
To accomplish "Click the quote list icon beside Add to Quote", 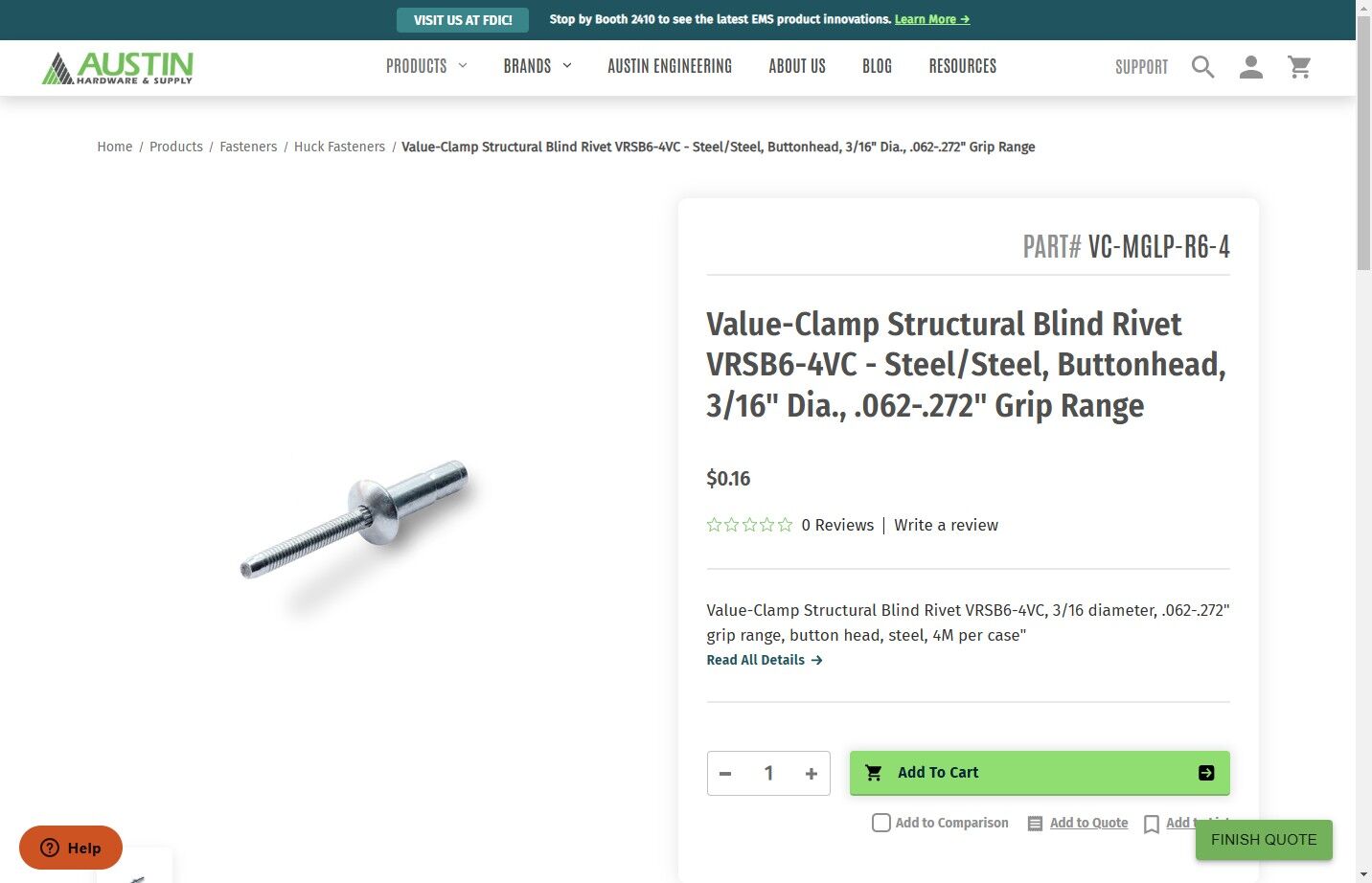I will tap(1035, 824).
